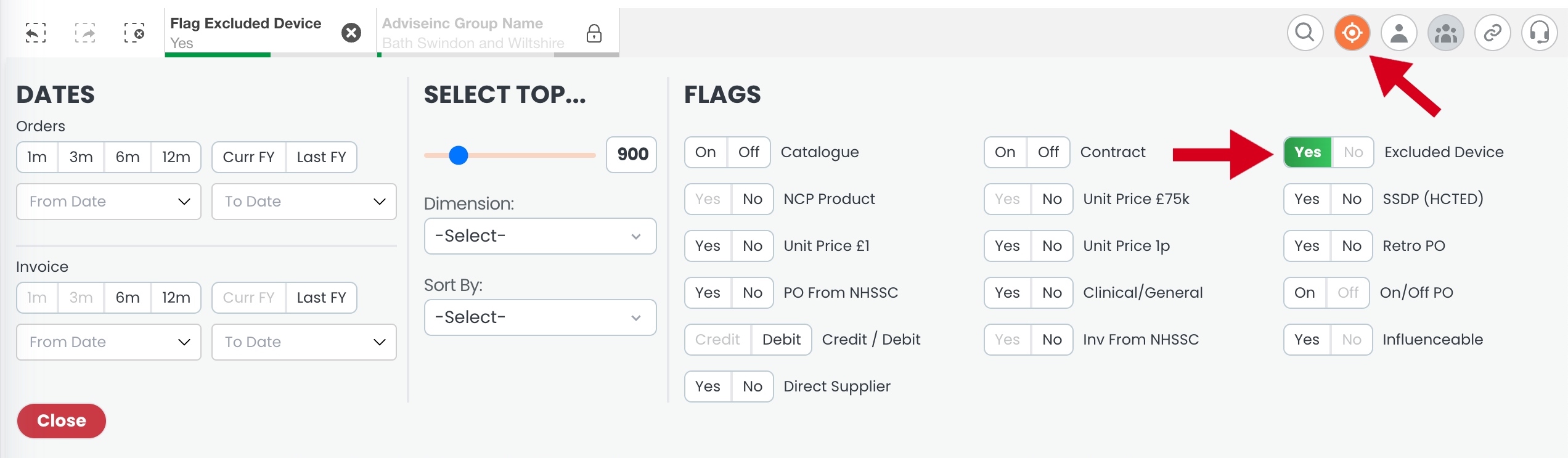The height and width of the screenshot is (458, 1568).
Task: Open the single user profile icon
Action: [1399, 33]
